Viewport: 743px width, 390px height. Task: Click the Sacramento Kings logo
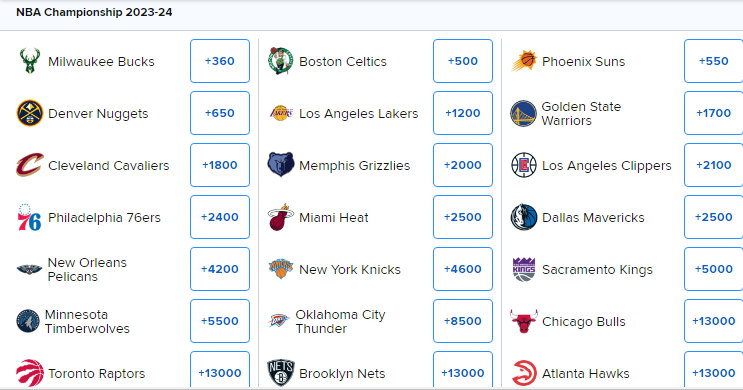524,269
